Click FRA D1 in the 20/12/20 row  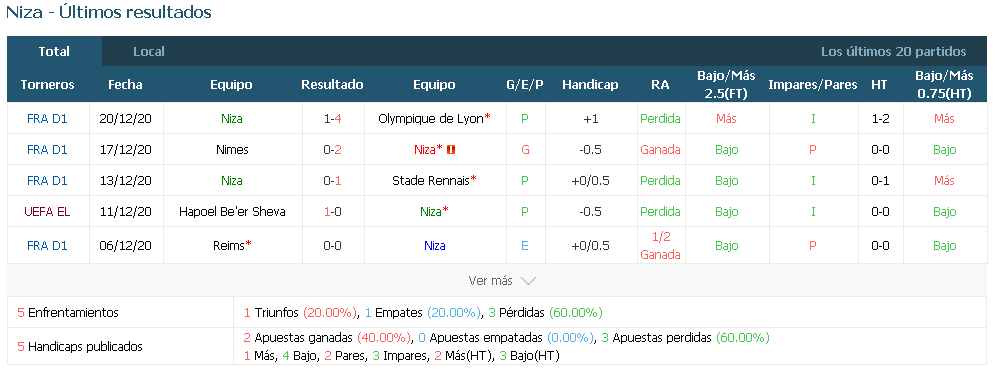[x=47, y=118]
